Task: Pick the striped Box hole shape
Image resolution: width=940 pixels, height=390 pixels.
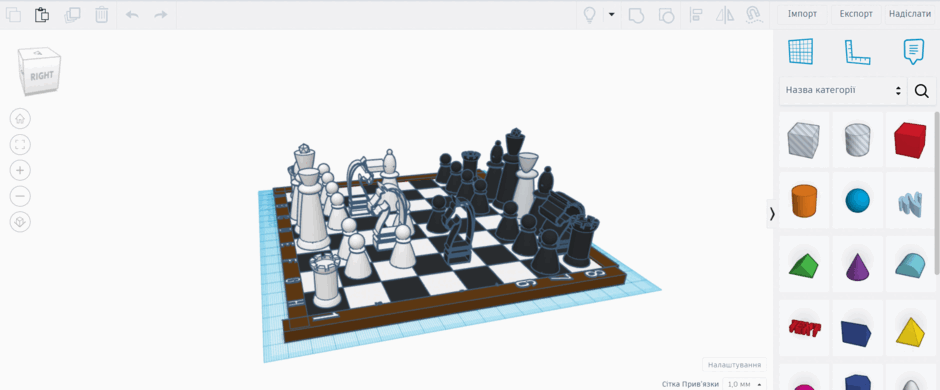Action: [x=804, y=139]
